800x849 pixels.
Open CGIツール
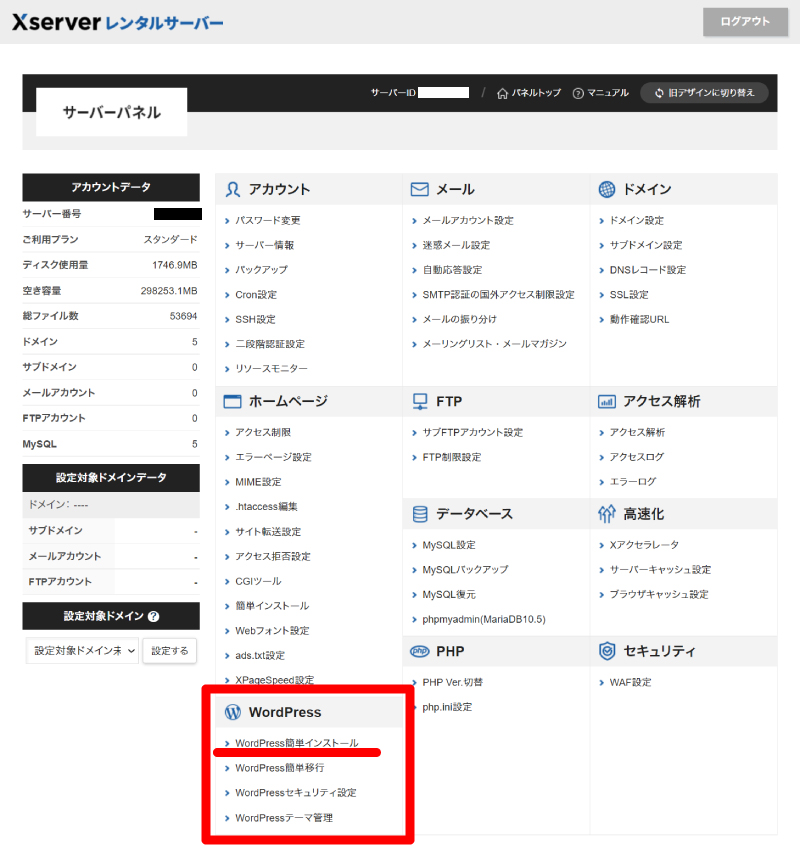(258, 581)
